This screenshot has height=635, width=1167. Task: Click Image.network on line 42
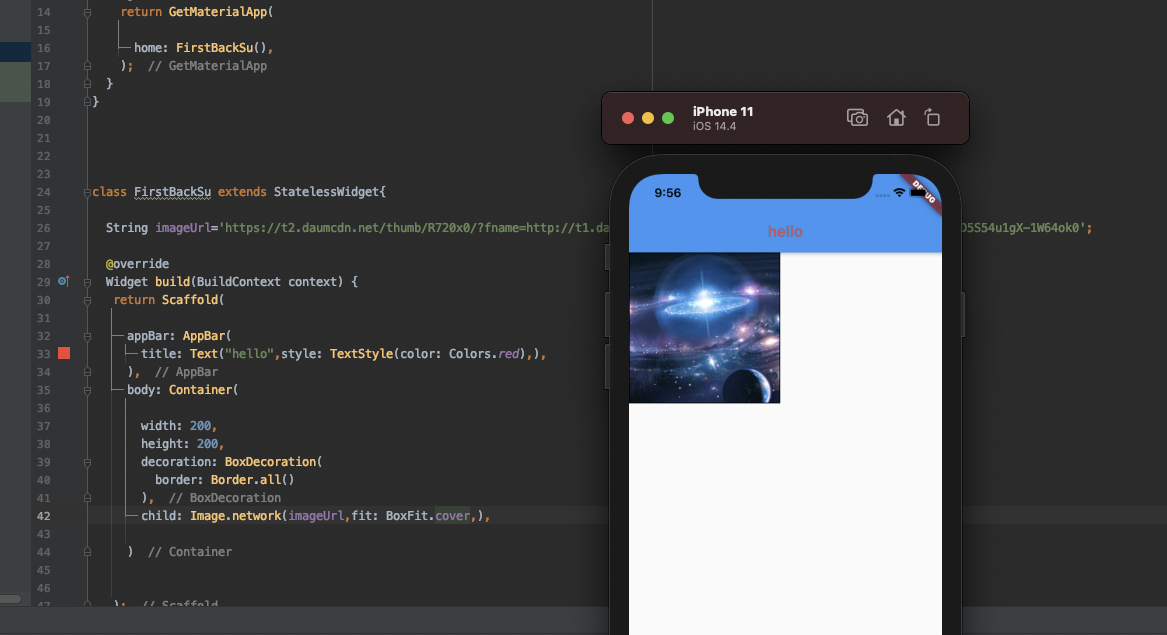(236, 515)
